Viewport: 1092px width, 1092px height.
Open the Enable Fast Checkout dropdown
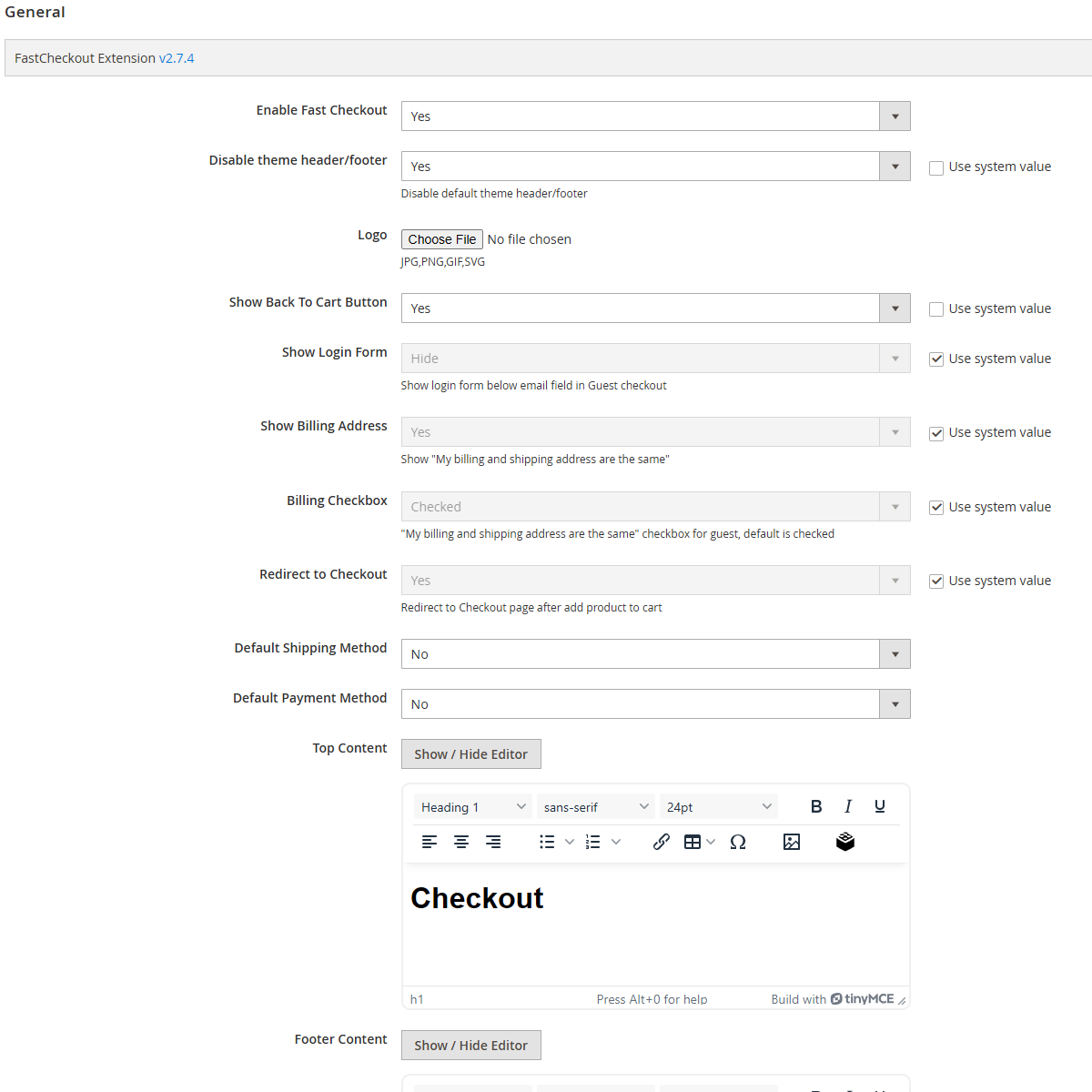coord(655,116)
